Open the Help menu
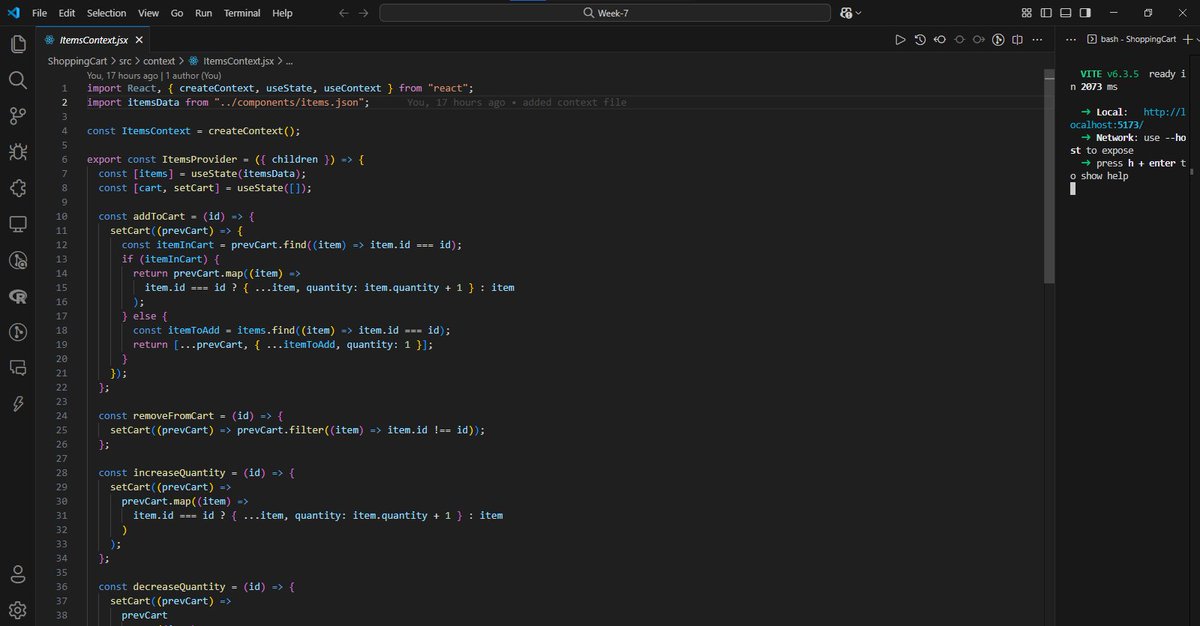The width and height of the screenshot is (1200, 626). pyautogui.click(x=283, y=13)
